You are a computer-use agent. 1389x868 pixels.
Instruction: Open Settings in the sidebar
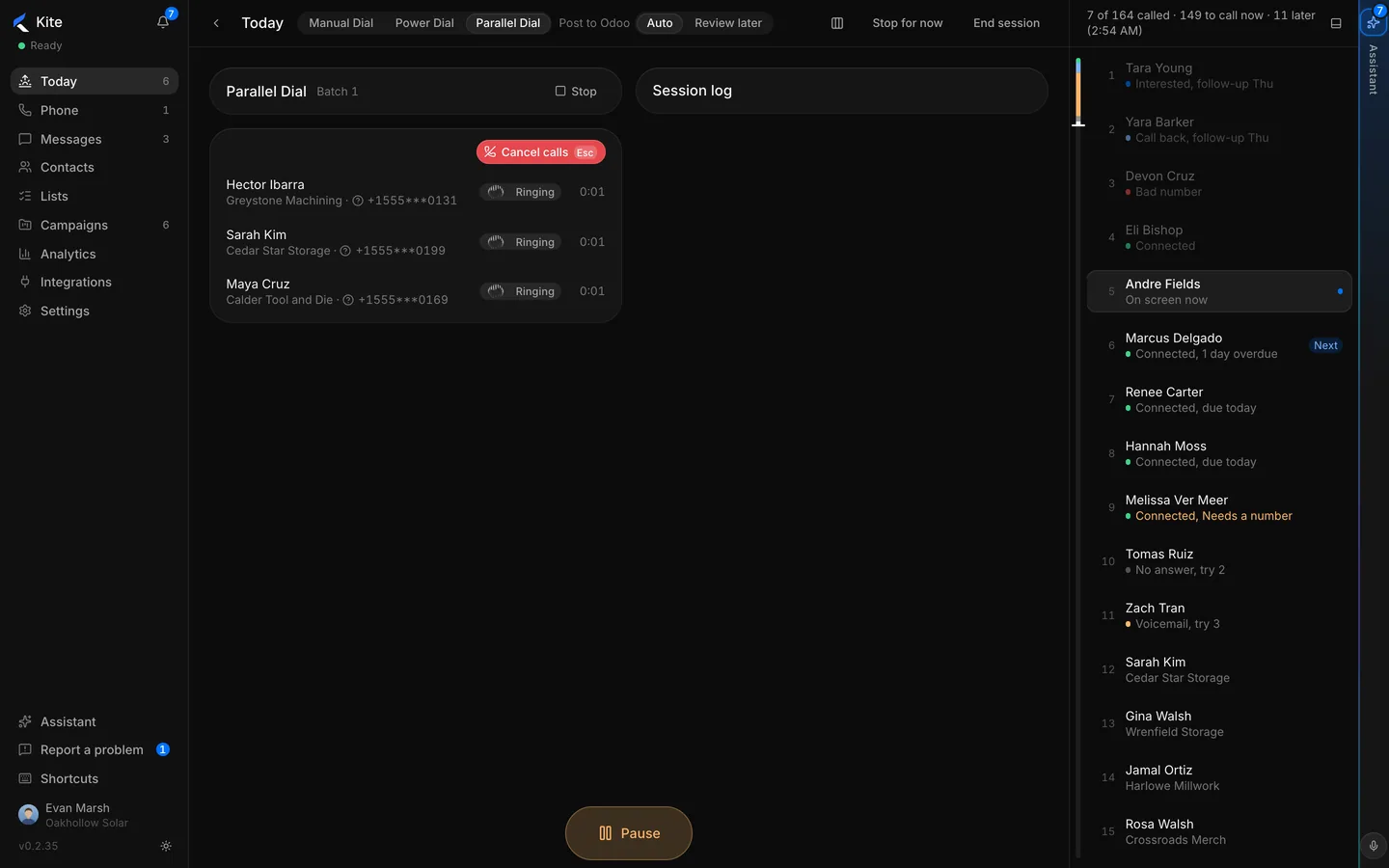click(95, 311)
